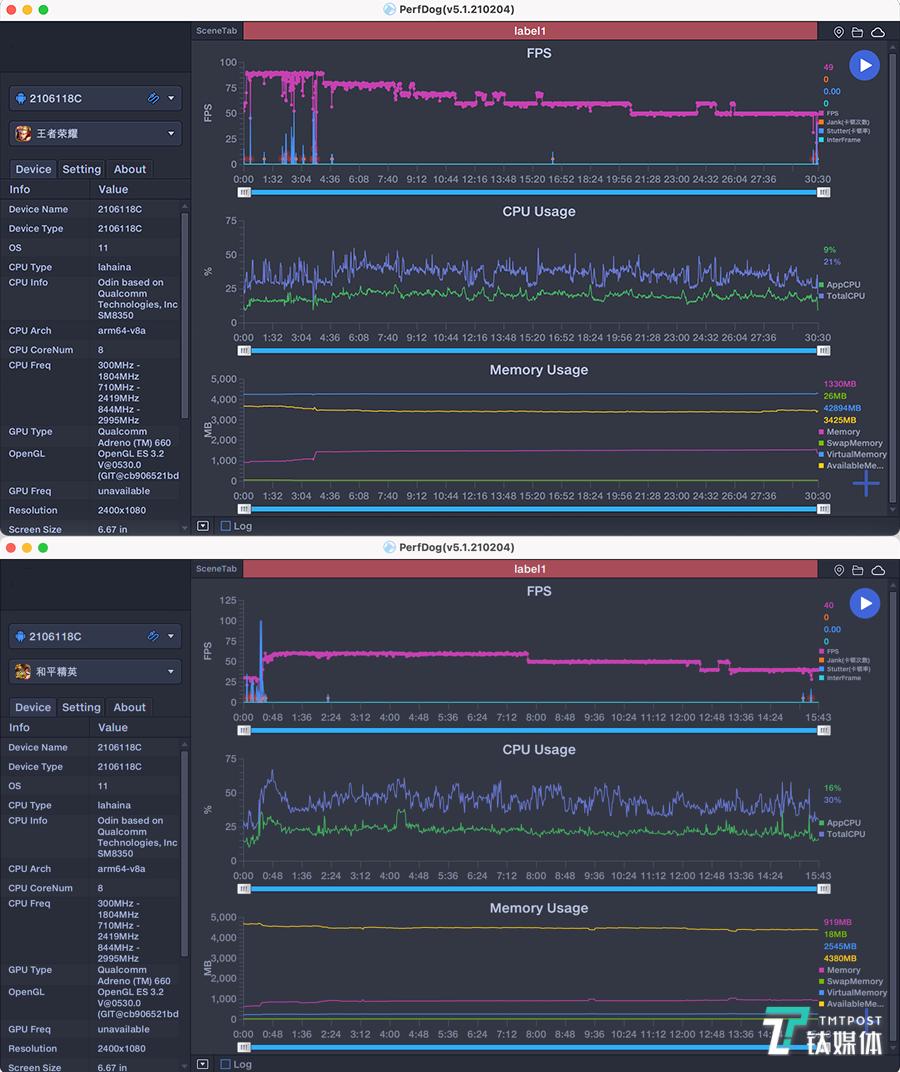Open the About tab in the bottom window

point(130,707)
